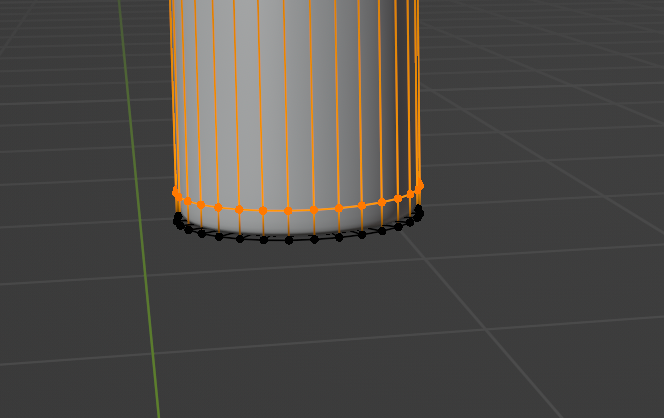
Task: Click the orange ring edge at front center
Action: (x=300, y=211)
